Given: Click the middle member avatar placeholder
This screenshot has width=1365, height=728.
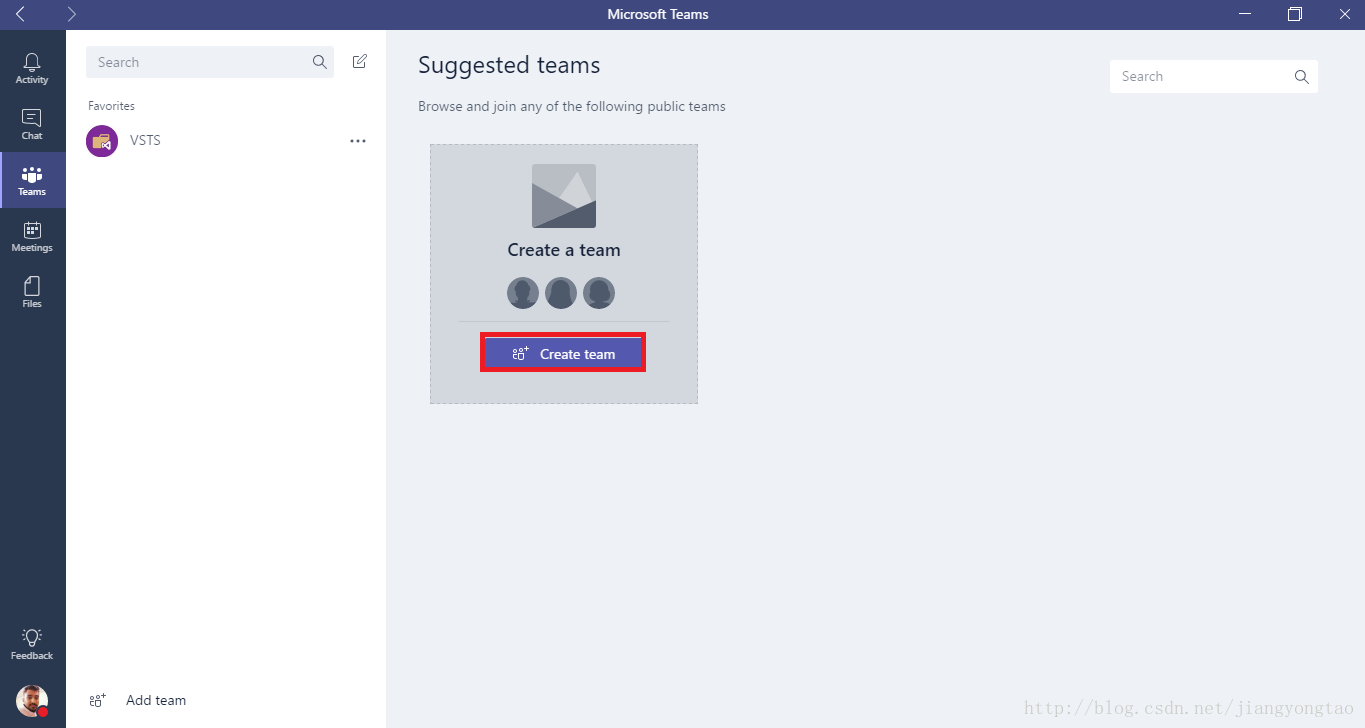Looking at the screenshot, I should [x=561, y=293].
